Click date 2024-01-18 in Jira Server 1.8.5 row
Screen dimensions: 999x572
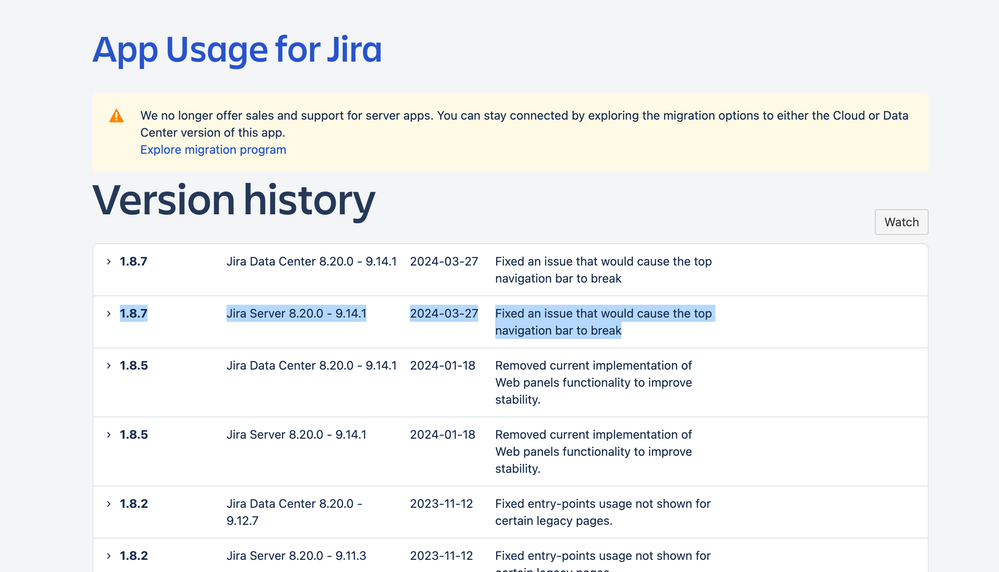(x=443, y=434)
